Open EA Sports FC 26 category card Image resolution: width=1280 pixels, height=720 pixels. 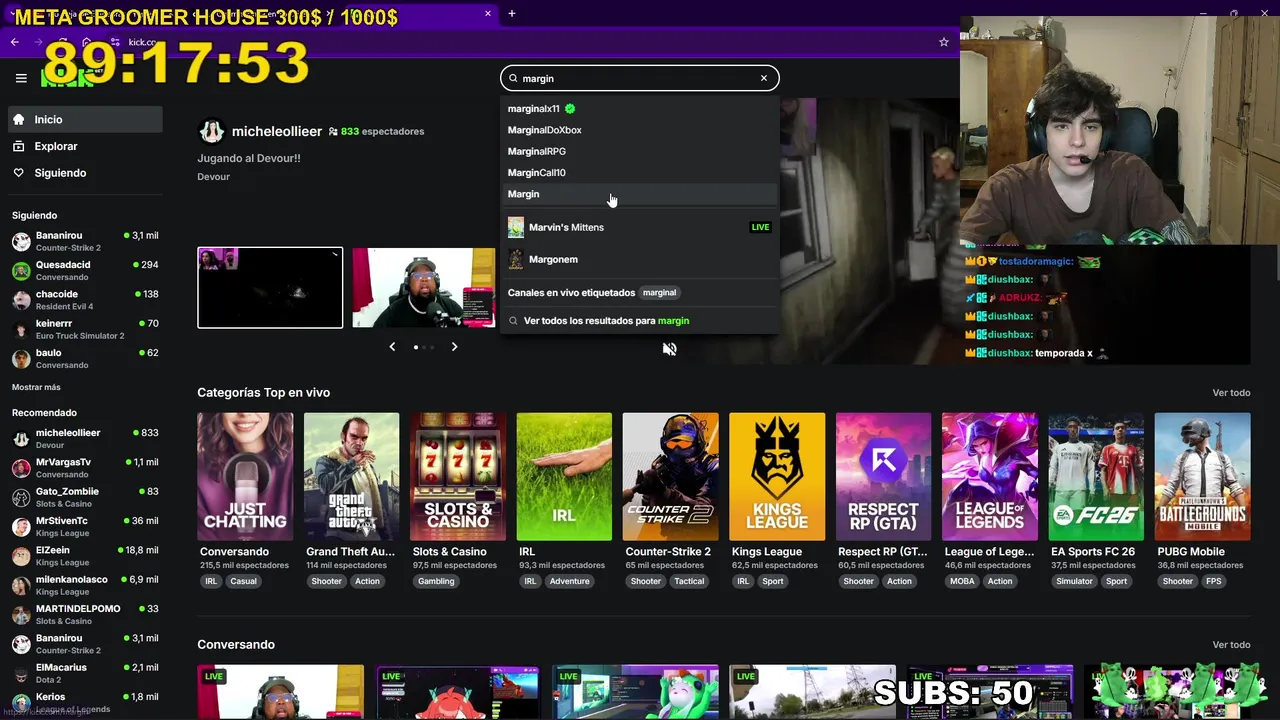point(1096,477)
